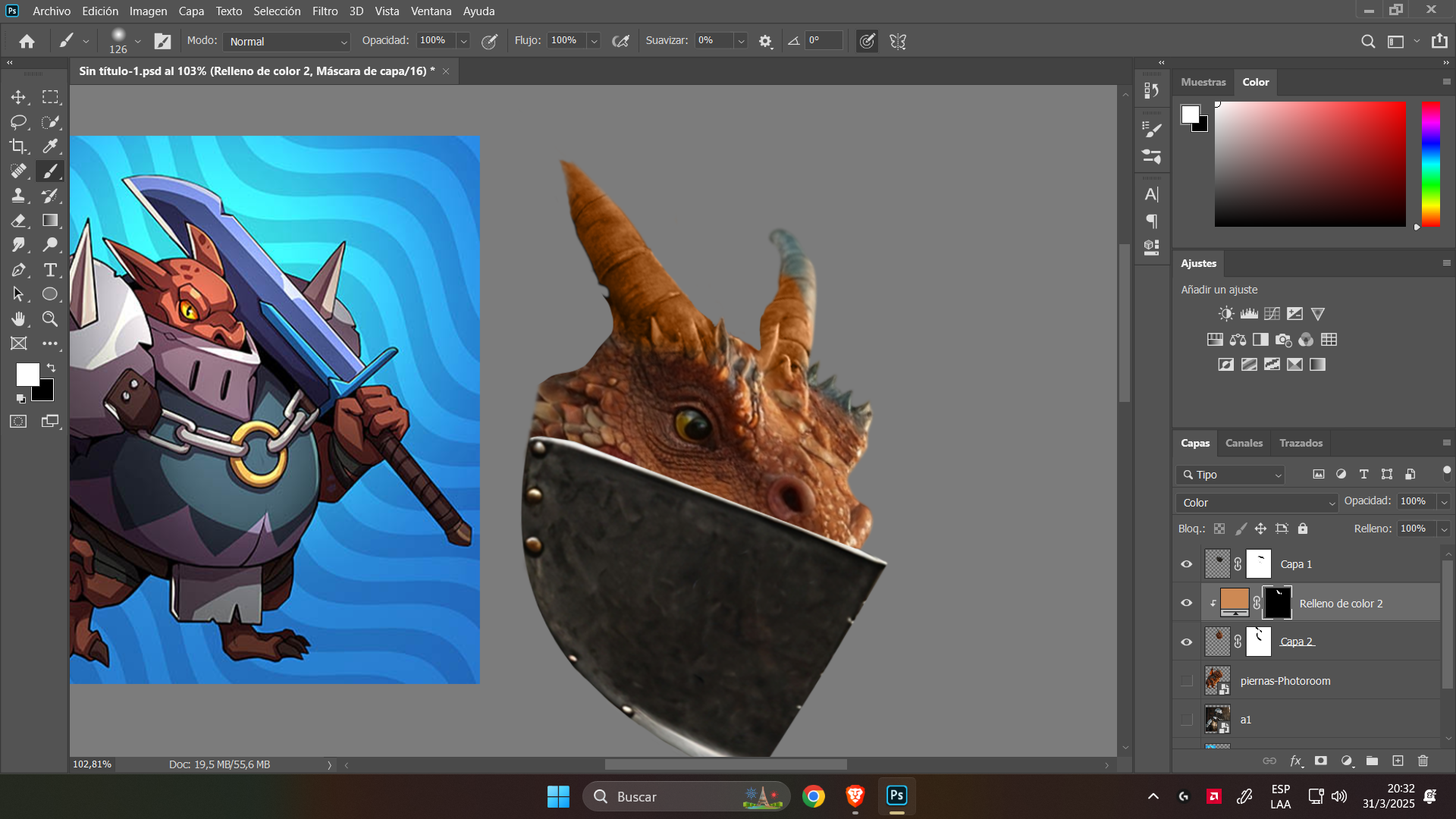Open the Suavizar dropdown arrow
Viewport: 1456px width, 819px height.
click(x=741, y=42)
